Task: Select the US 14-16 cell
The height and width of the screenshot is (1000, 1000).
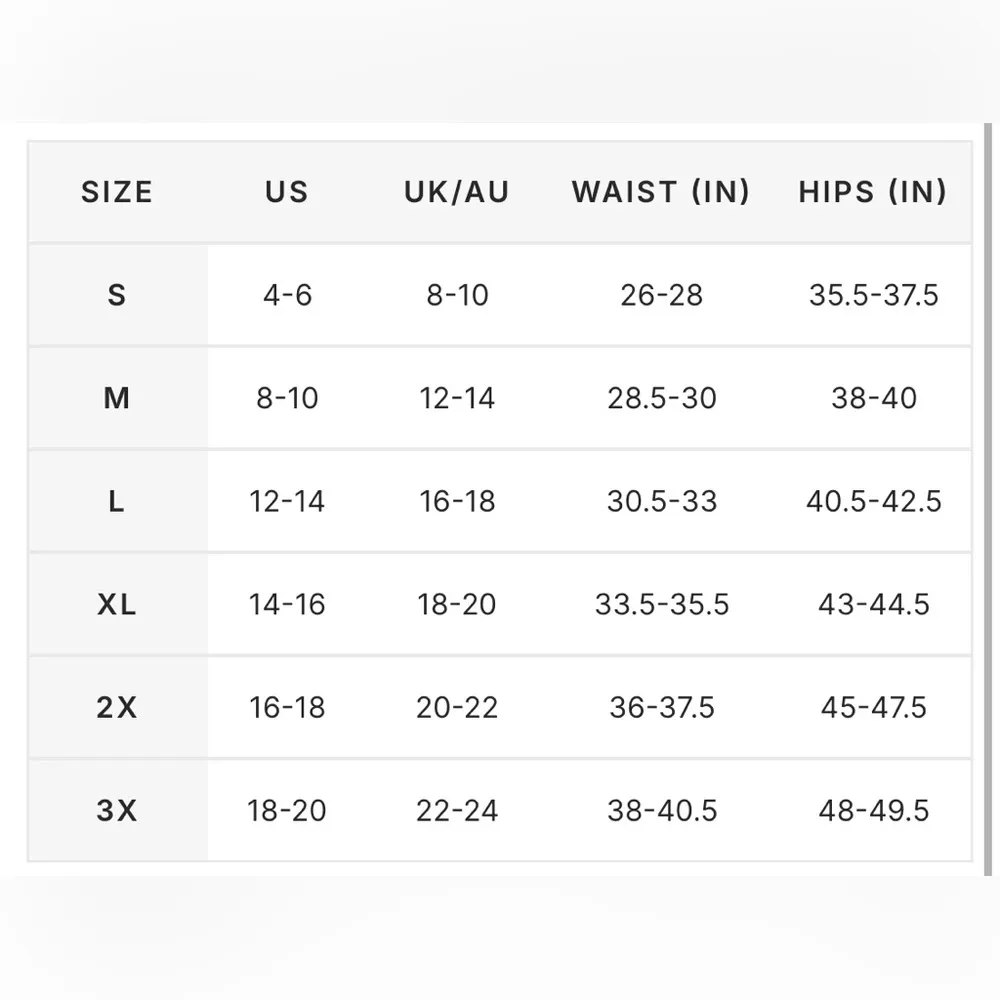Action: (x=287, y=604)
